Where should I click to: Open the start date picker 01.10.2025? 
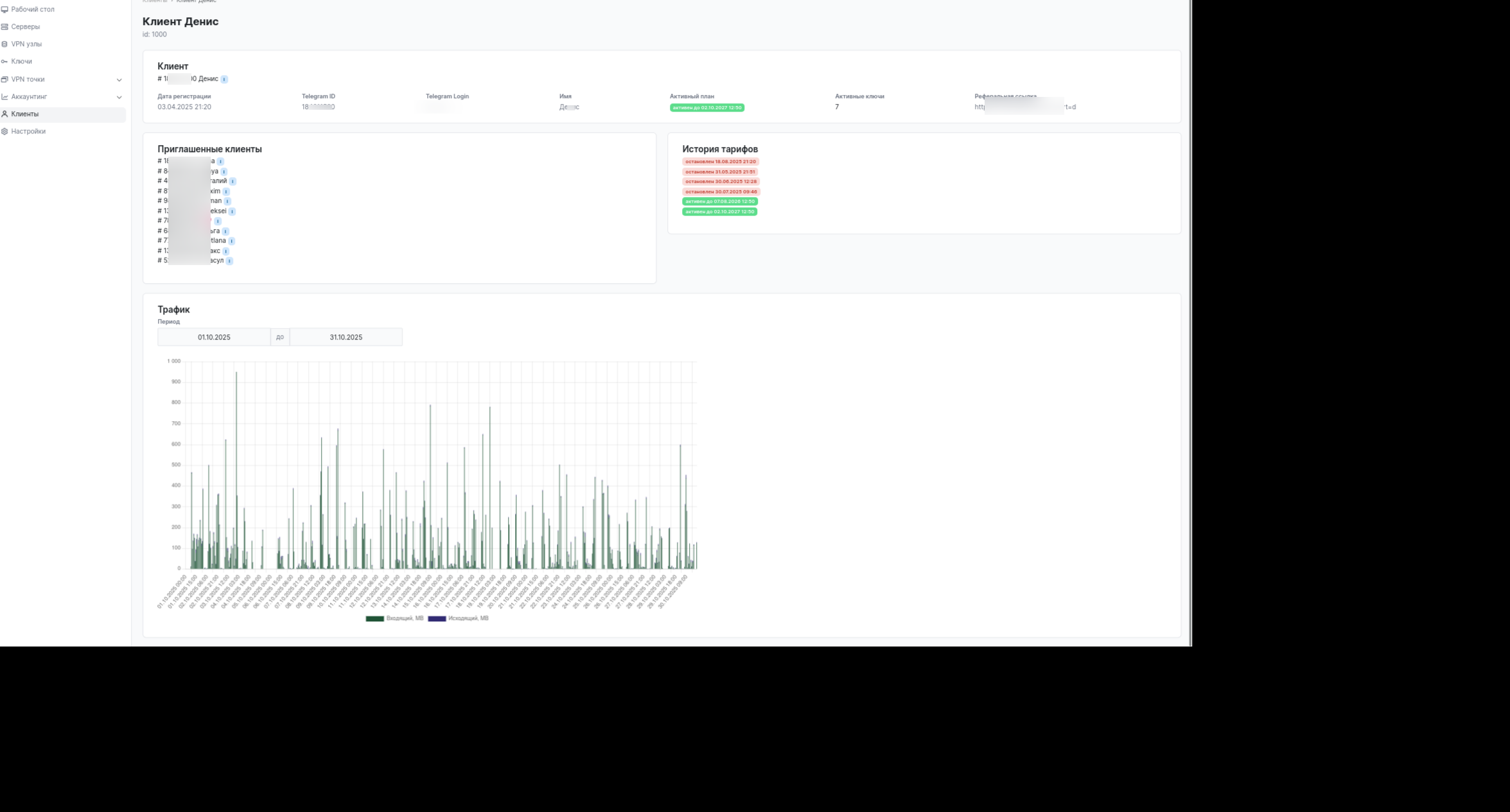(214, 337)
